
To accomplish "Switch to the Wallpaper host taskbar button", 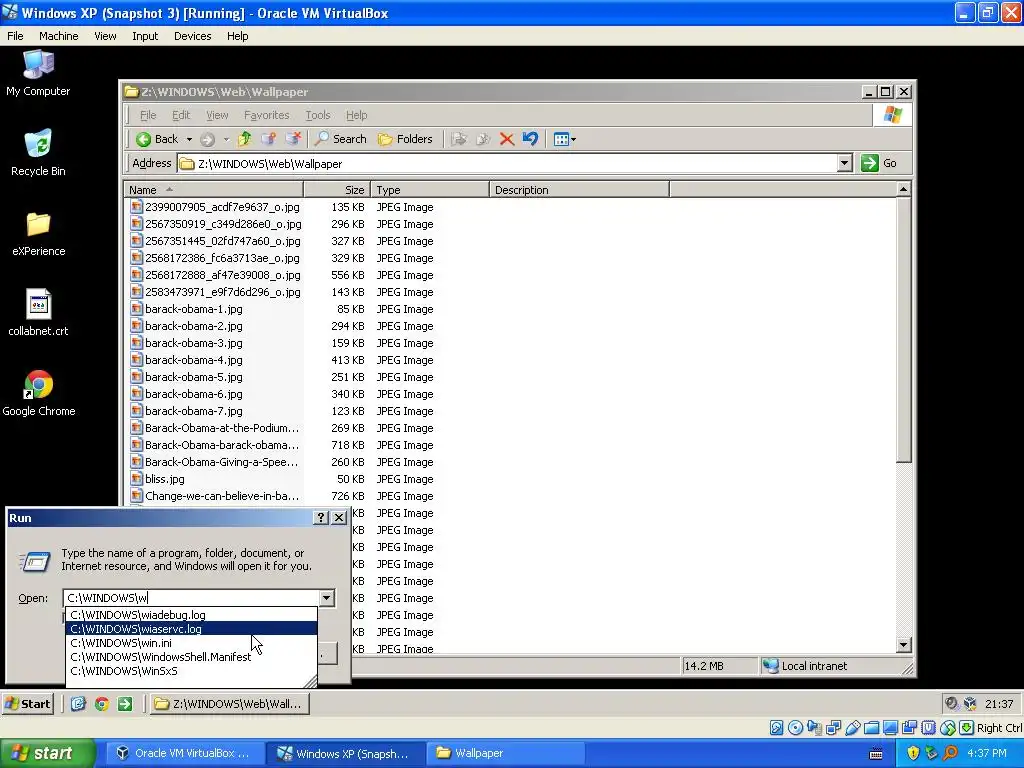I will [x=505, y=753].
